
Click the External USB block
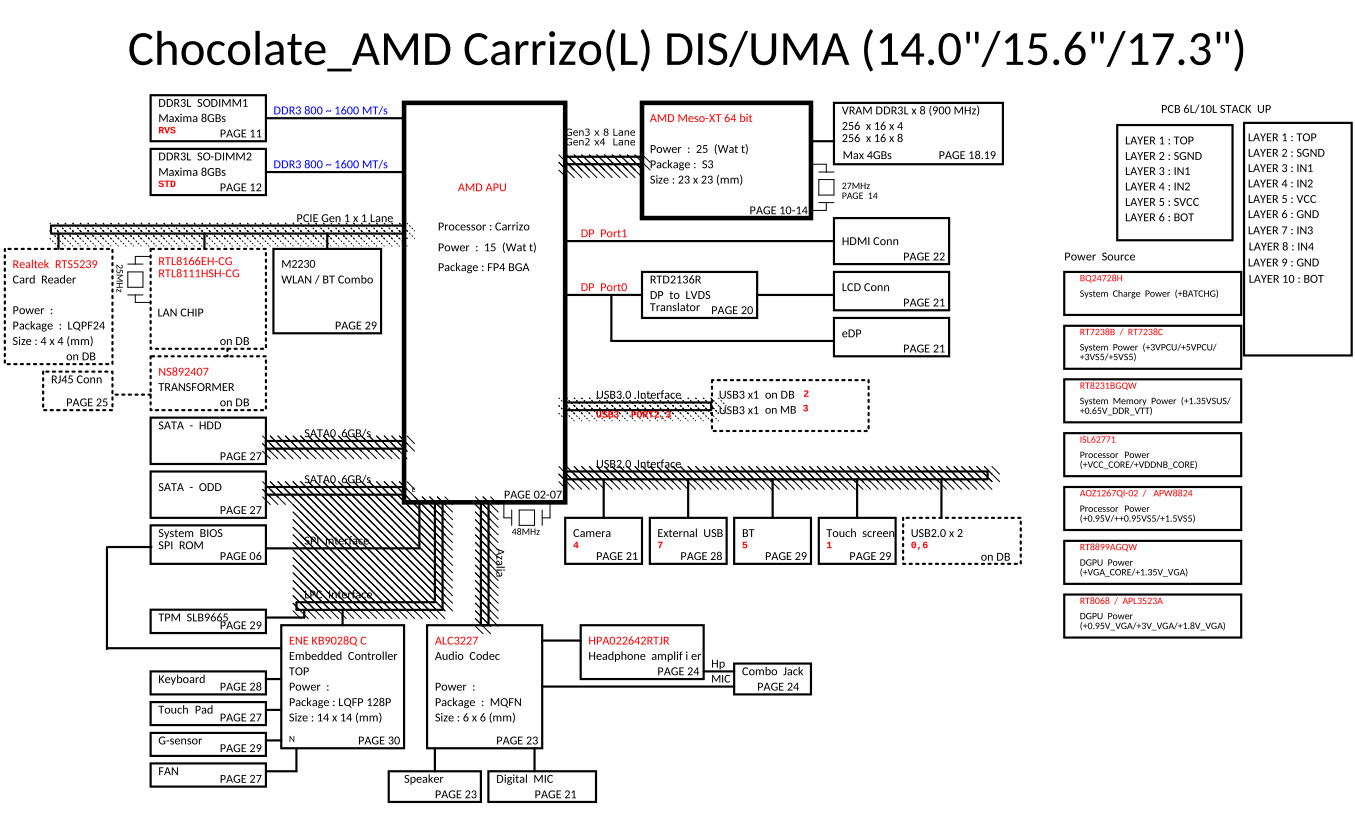tap(688, 541)
